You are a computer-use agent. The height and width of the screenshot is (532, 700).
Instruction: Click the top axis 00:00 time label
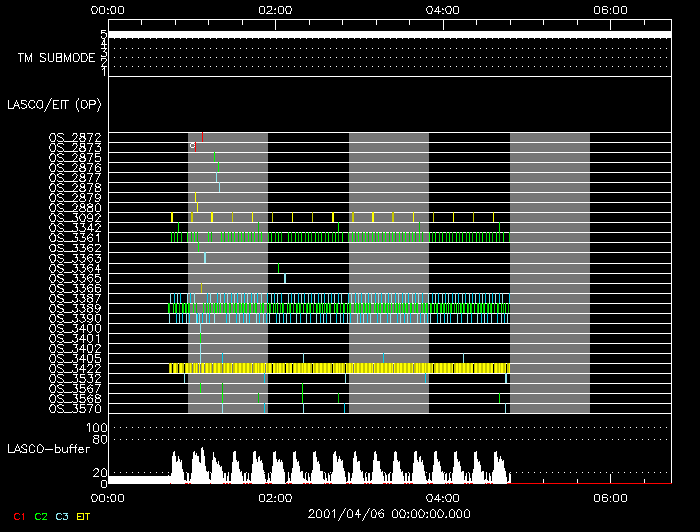click(108, 10)
